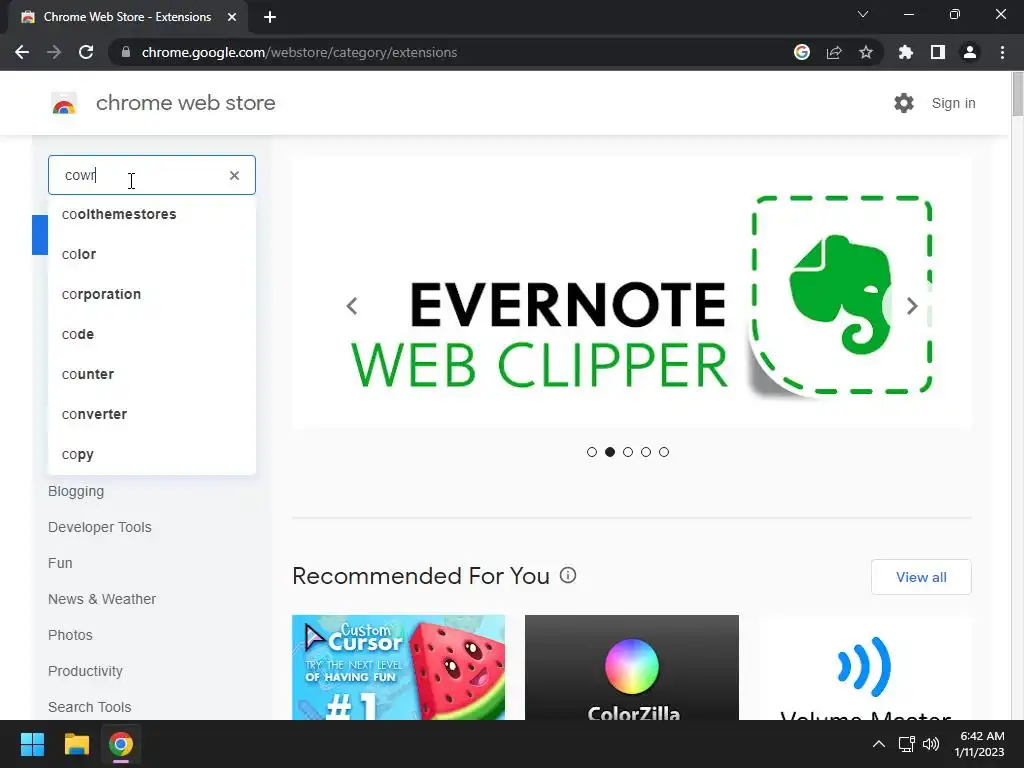Choose the 'color' suggestion

(x=152, y=254)
